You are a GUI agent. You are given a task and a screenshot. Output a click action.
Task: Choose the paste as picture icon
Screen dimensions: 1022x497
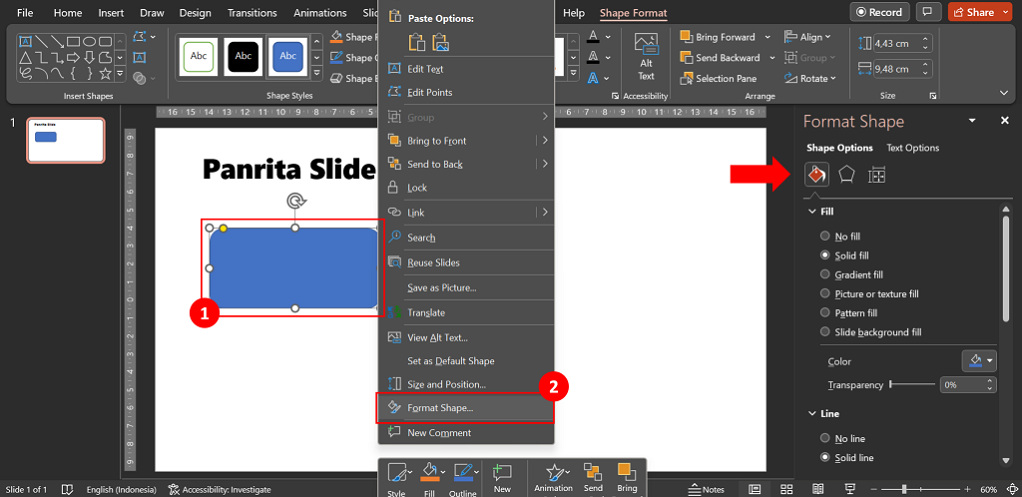click(441, 42)
